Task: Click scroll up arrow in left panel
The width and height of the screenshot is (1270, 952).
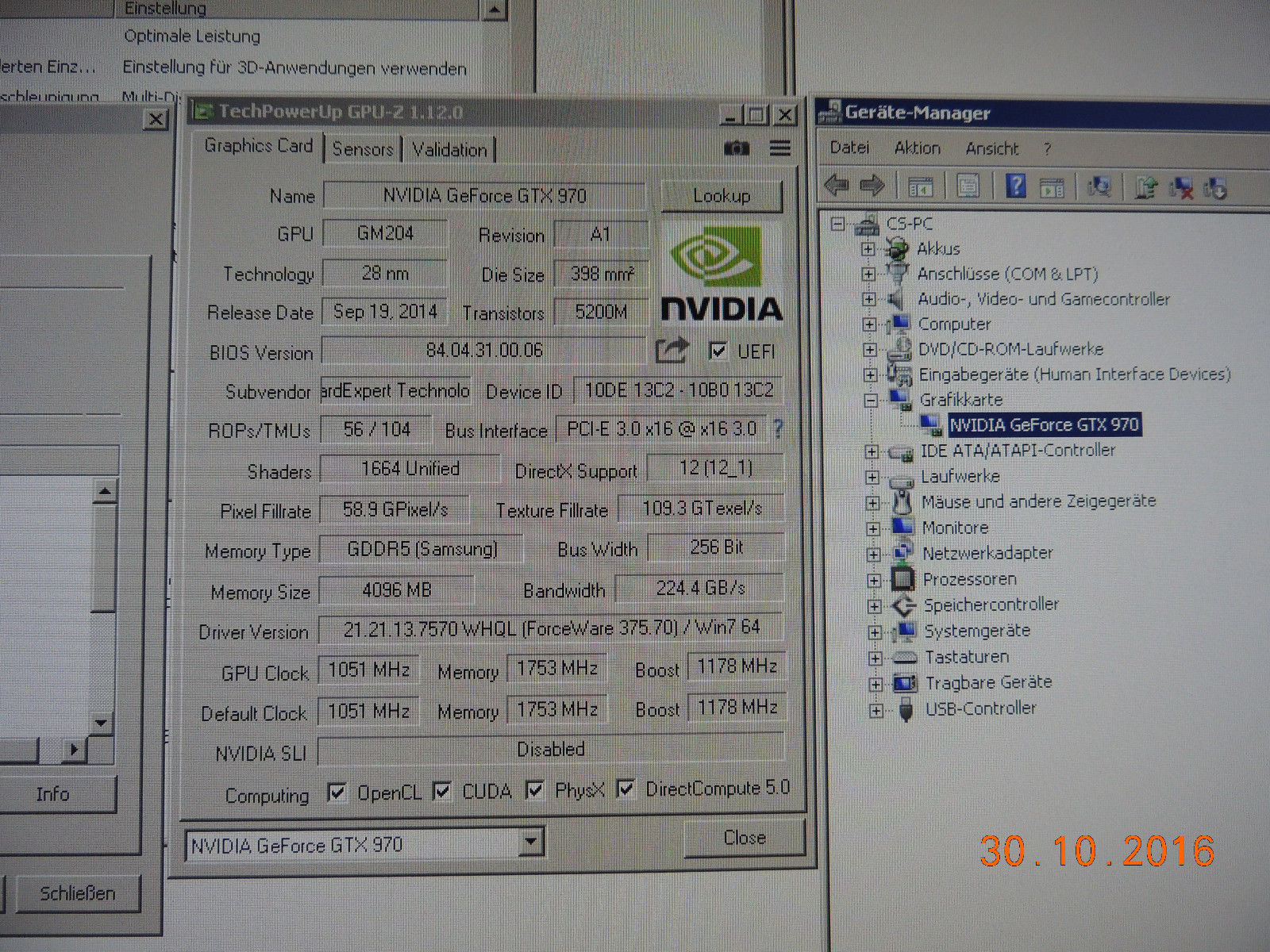Action: click(104, 492)
